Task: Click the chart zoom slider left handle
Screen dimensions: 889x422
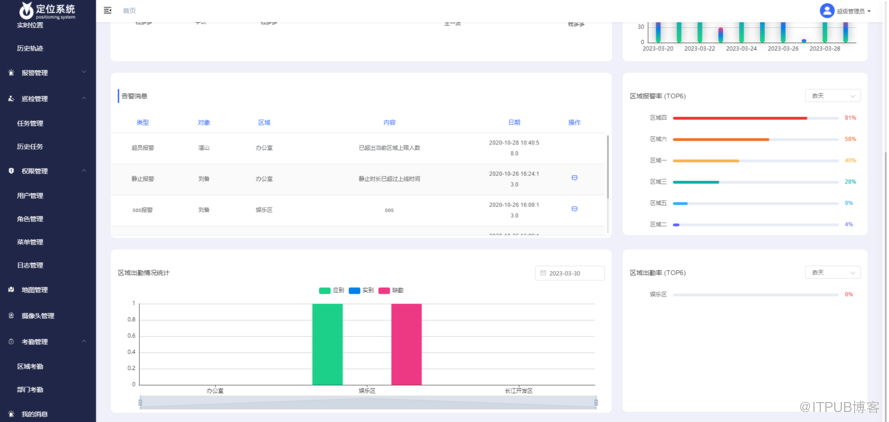Action: pyautogui.click(x=140, y=402)
